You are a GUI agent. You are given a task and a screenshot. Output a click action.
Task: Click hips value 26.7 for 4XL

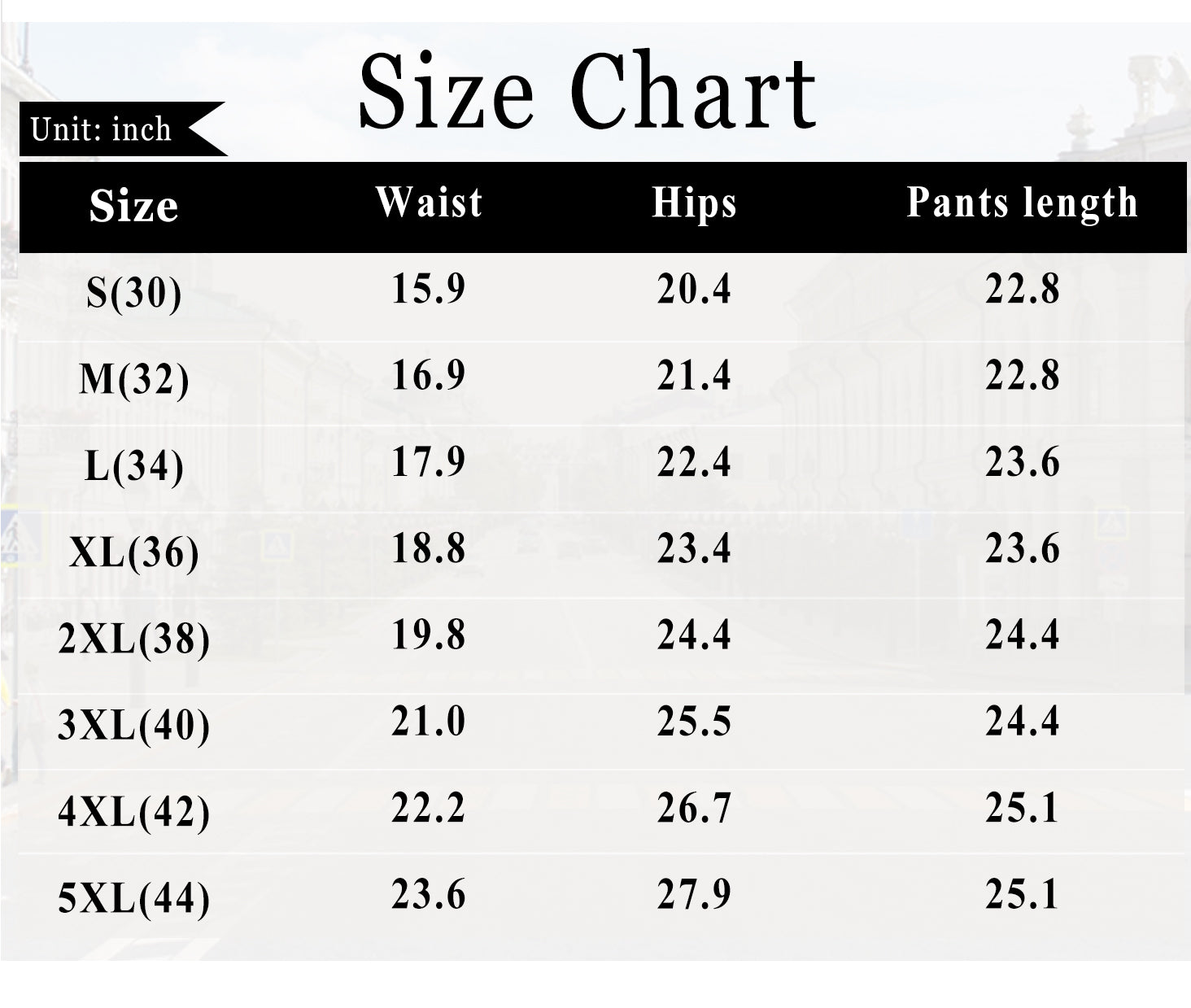[x=694, y=808]
